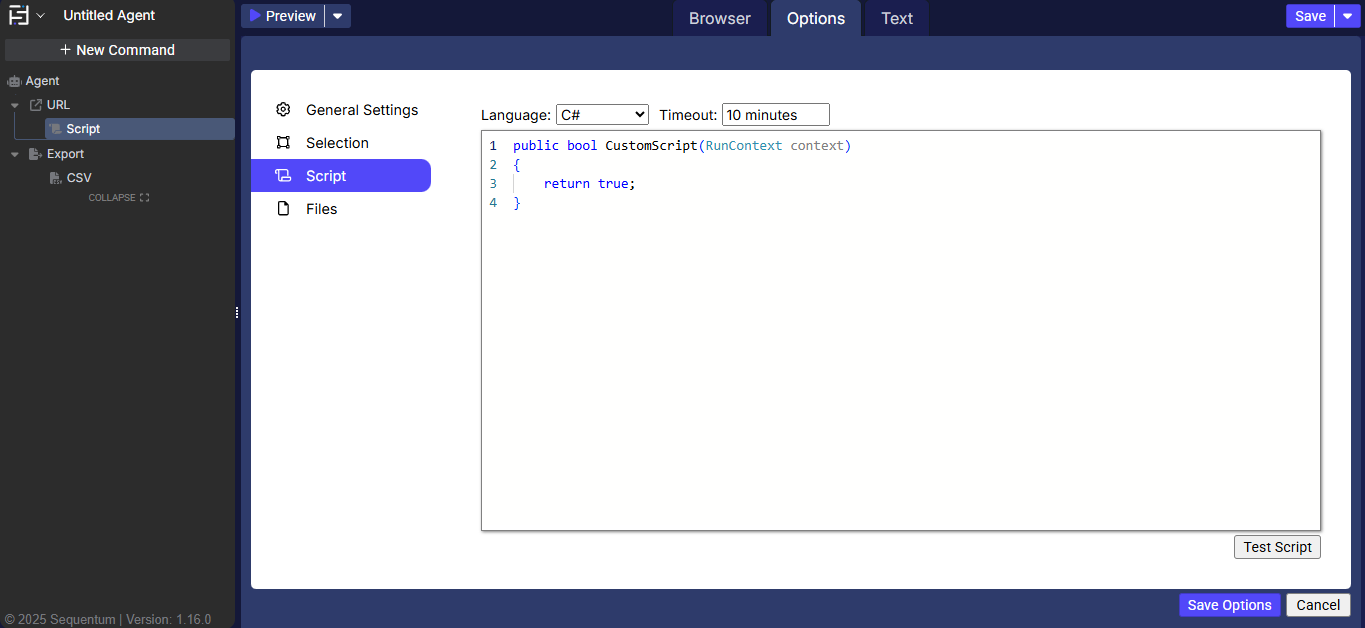This screenshot has height=628, width=1365.
Task: Click the Sequentum logo icon
Action: [19, 16]
